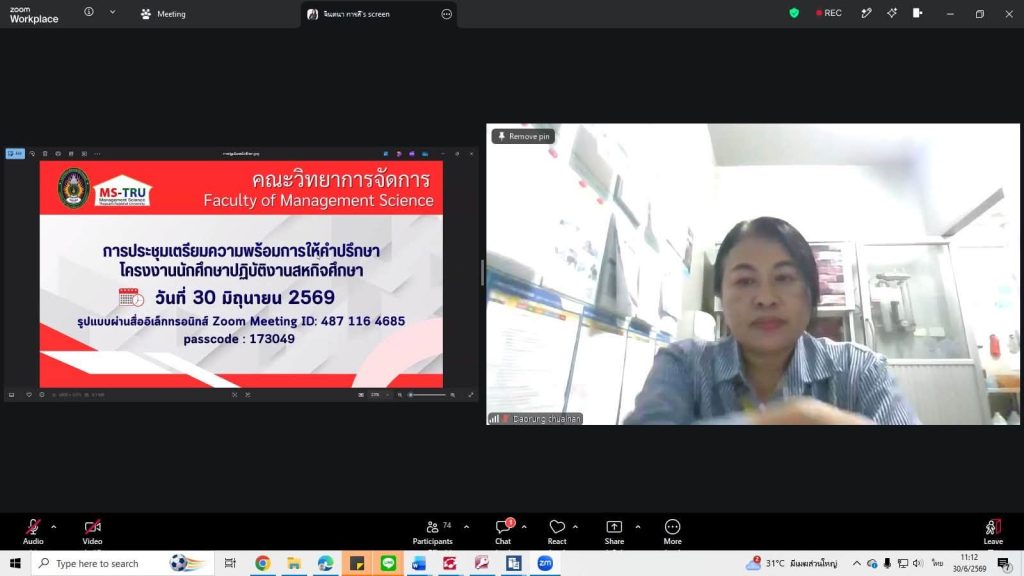Select the Meeting tab

(163, 14)
